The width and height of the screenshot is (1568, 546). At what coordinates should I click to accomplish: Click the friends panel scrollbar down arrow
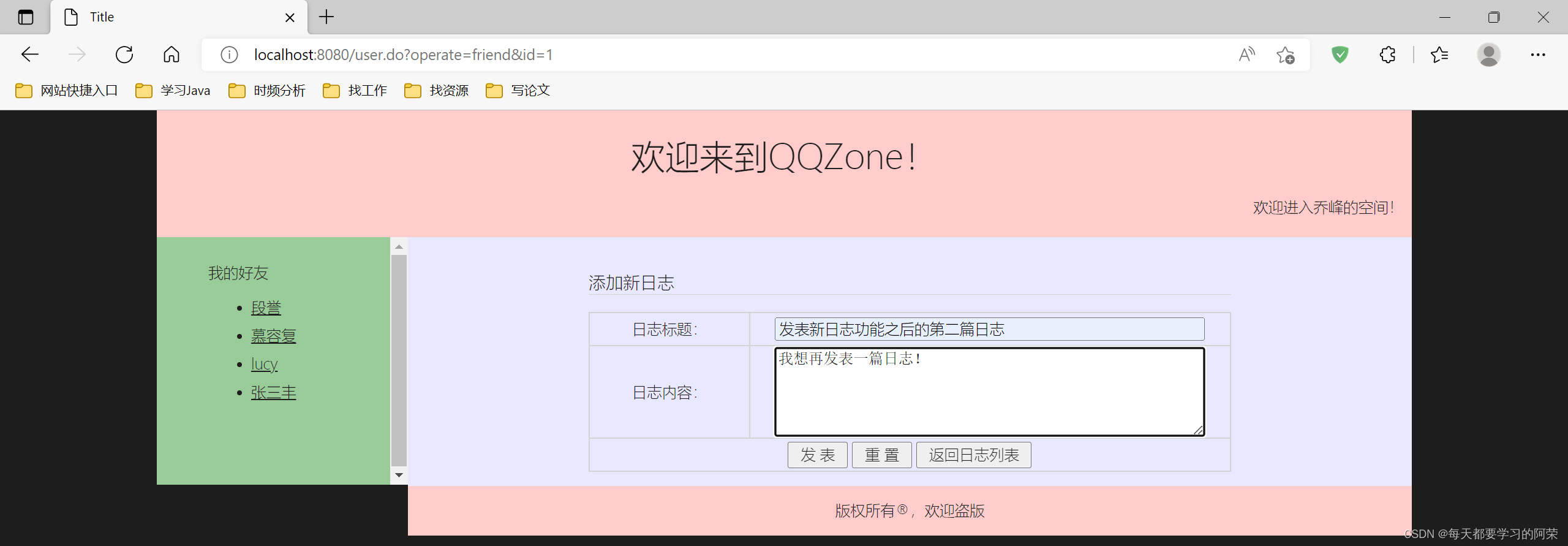coord(399,475)
